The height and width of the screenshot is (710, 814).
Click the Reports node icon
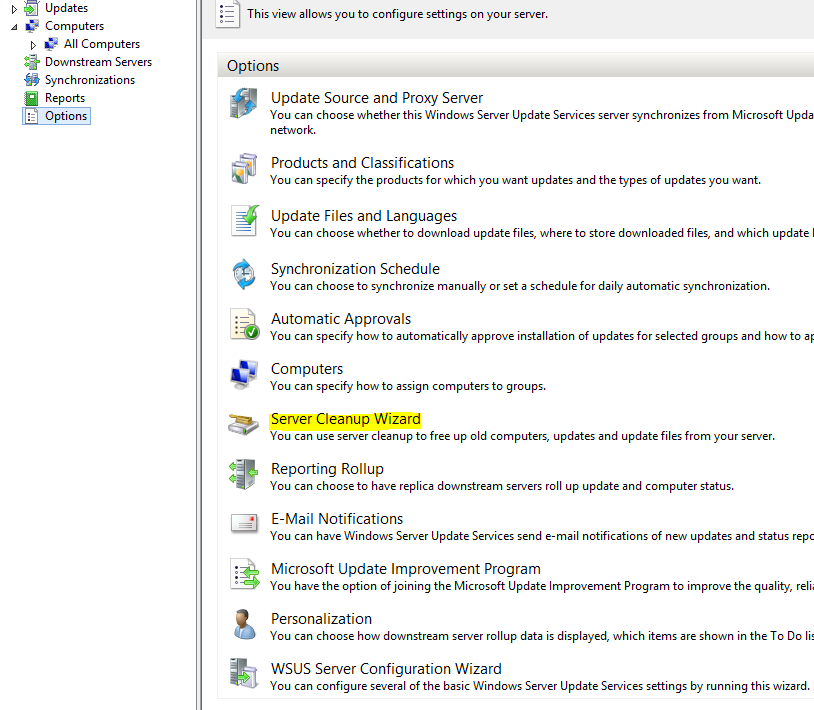[x=32, y=98]
